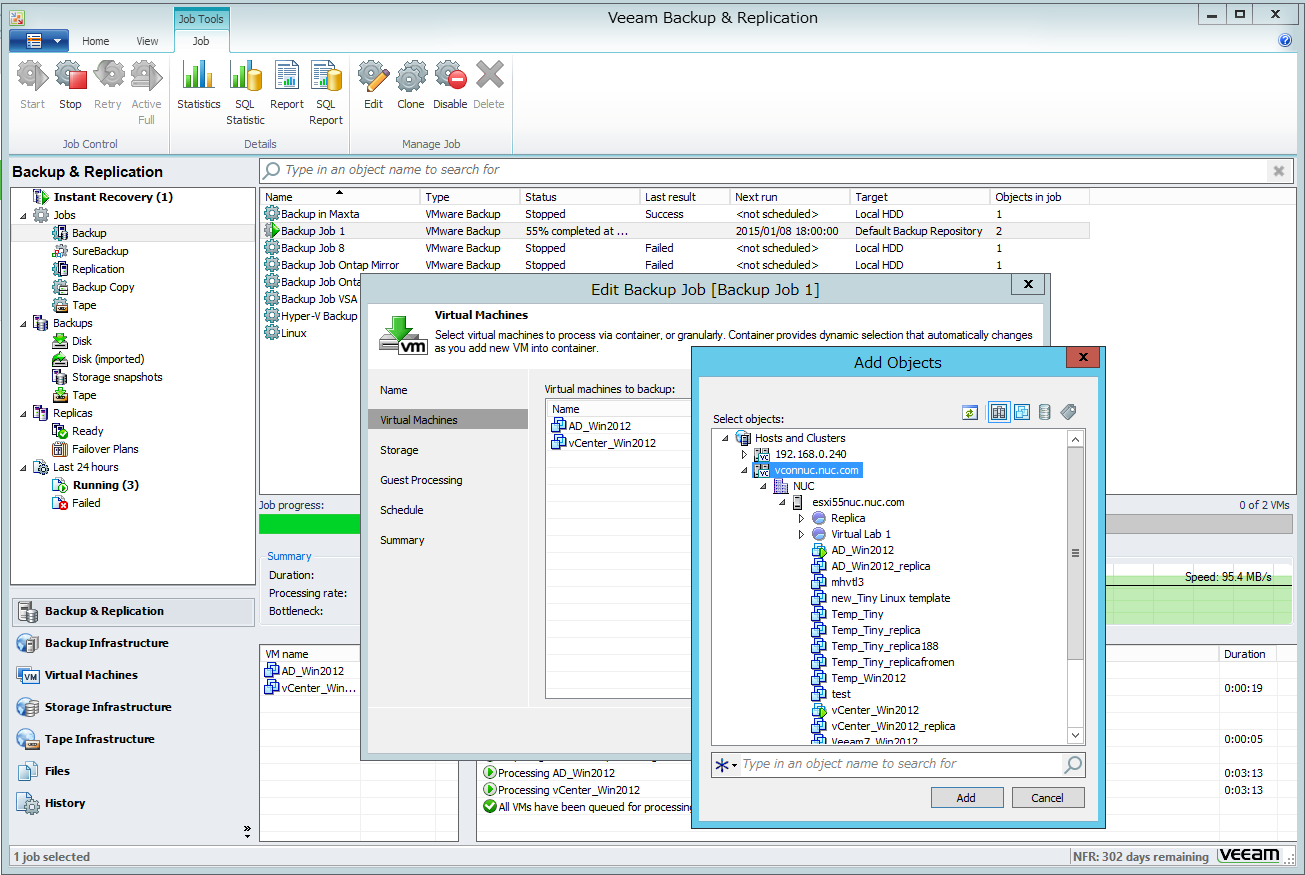
Task: Switch to Hosts and Clusters view
Action: [999, 412]
